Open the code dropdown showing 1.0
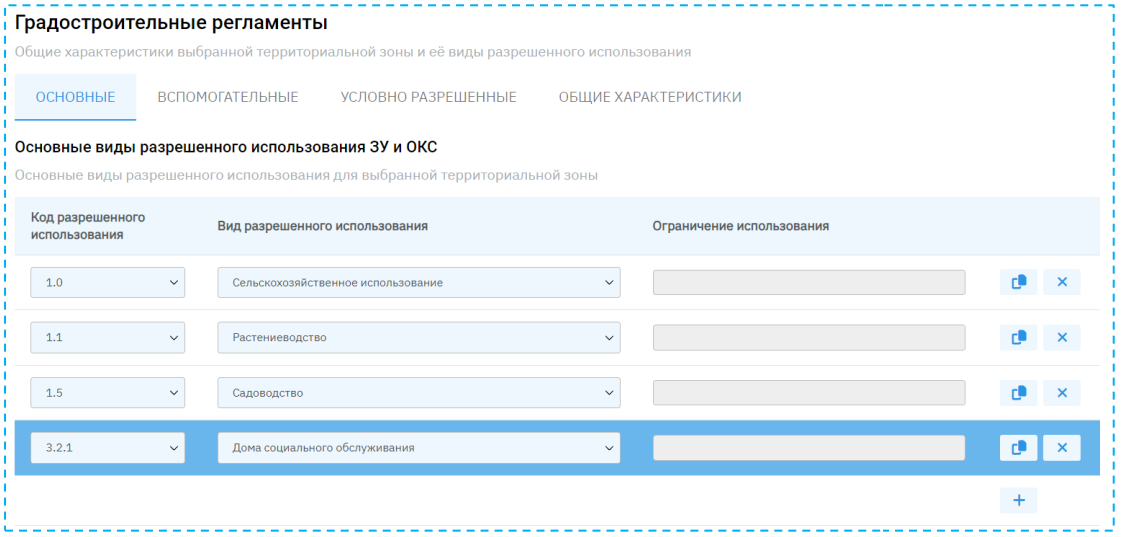 point(107,283)
